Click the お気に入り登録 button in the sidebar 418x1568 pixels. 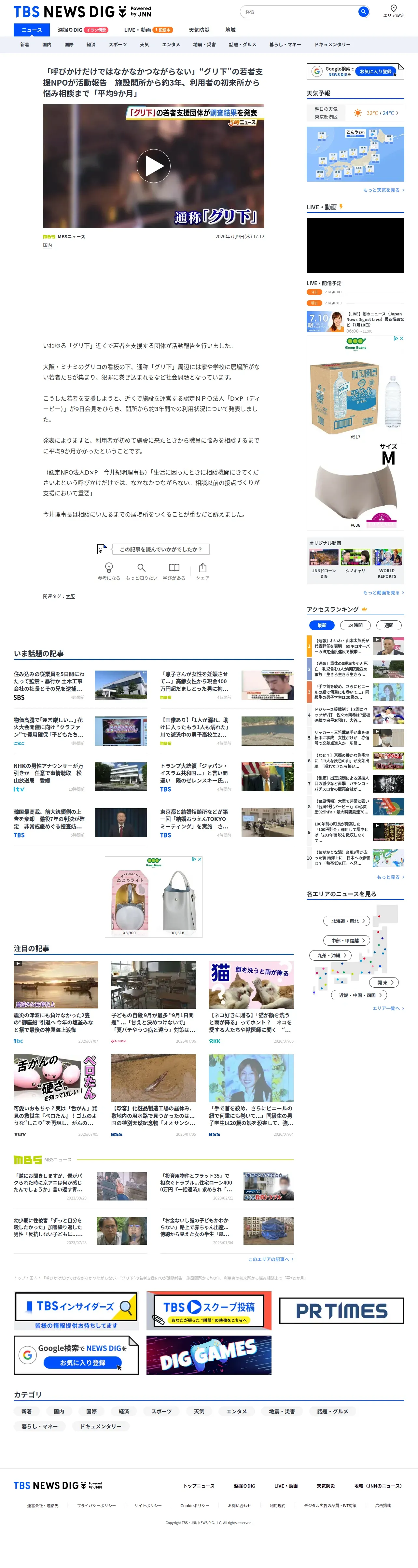click(x=375, y=71)
